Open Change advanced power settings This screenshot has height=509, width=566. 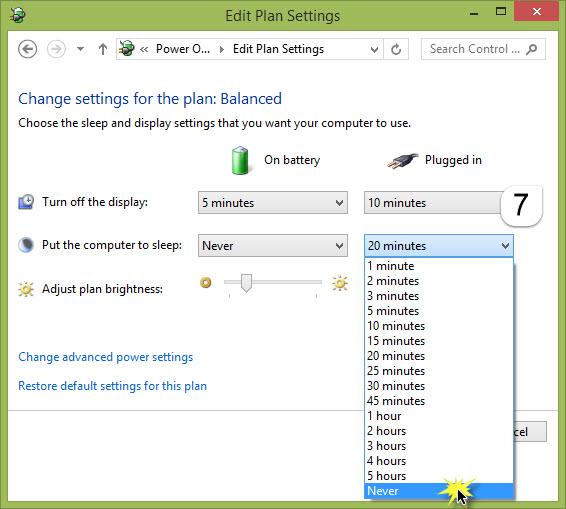coord(106,357)
